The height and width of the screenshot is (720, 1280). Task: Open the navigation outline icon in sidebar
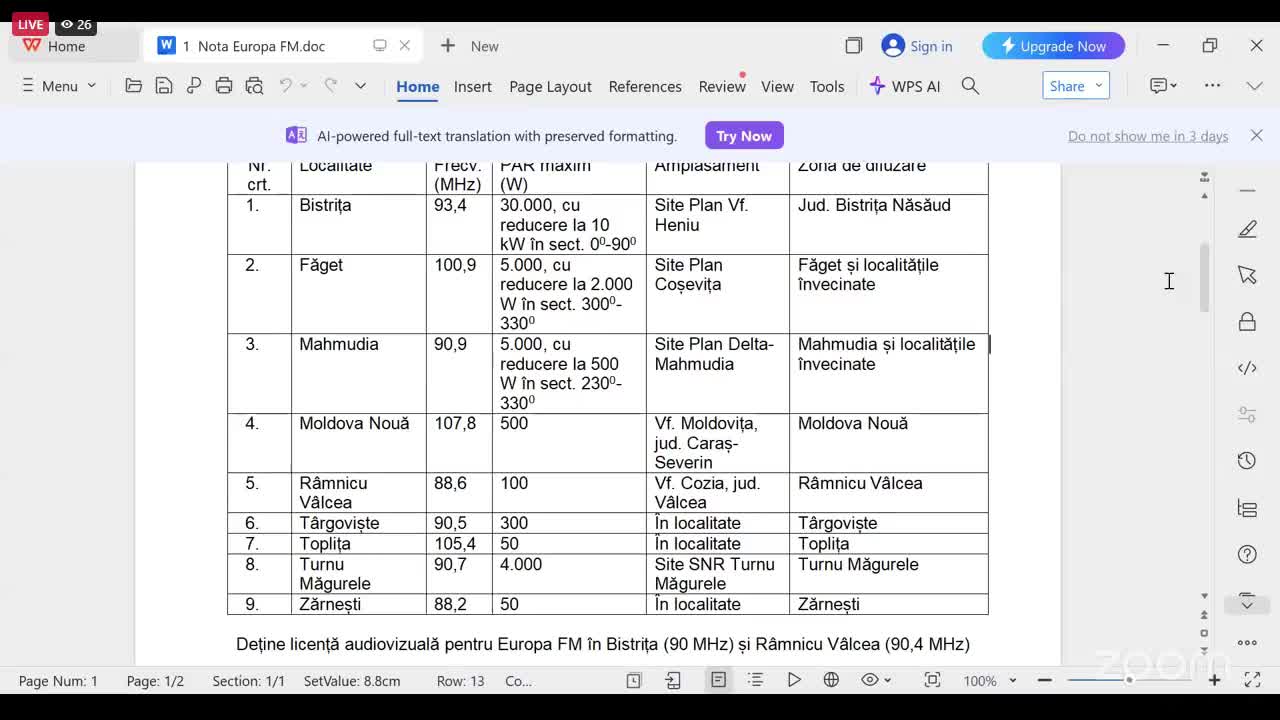point(1247,508)
